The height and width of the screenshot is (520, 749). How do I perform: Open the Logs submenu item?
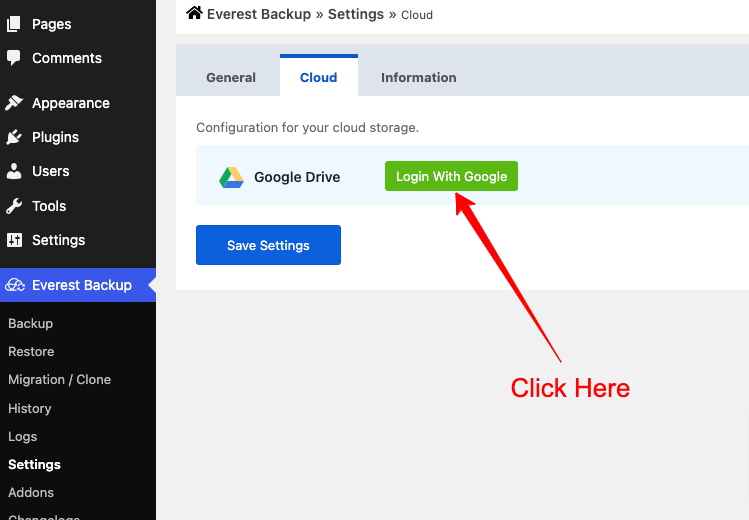pyautogui.click(x=23, y=436)
